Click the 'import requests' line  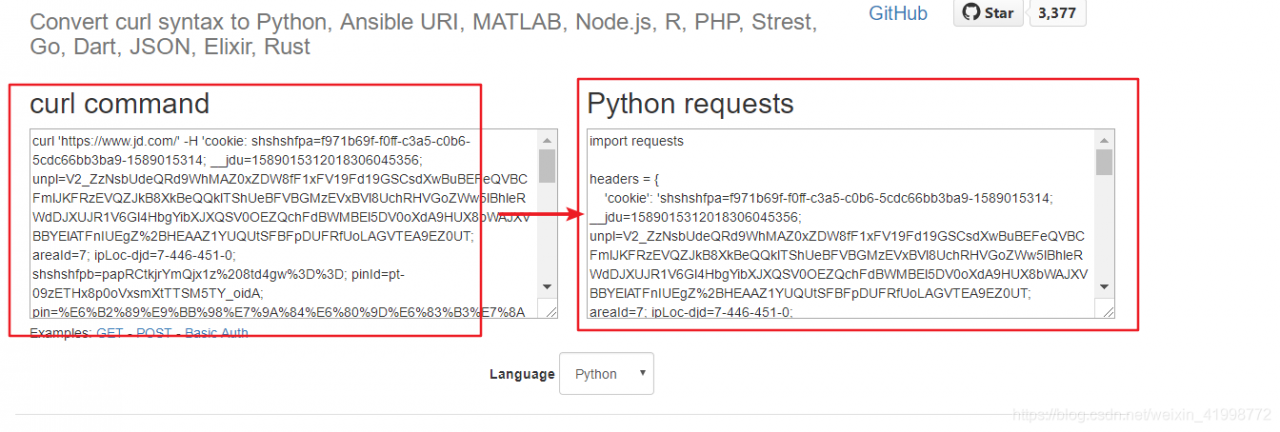click(x=636, y=141)
